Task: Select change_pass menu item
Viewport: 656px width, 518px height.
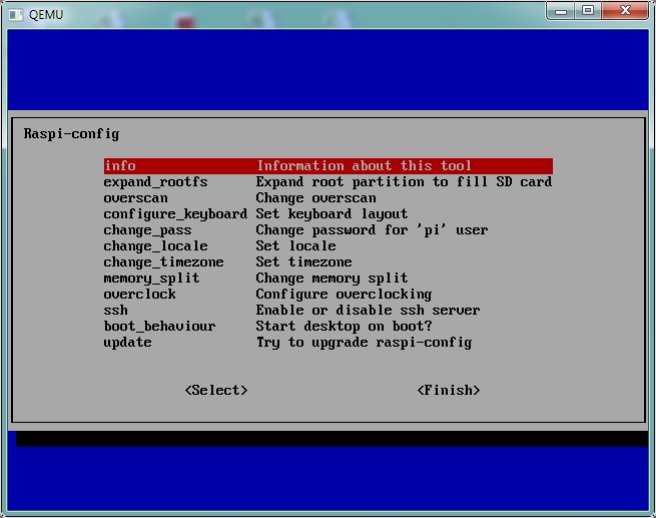Action: [148, 230]
